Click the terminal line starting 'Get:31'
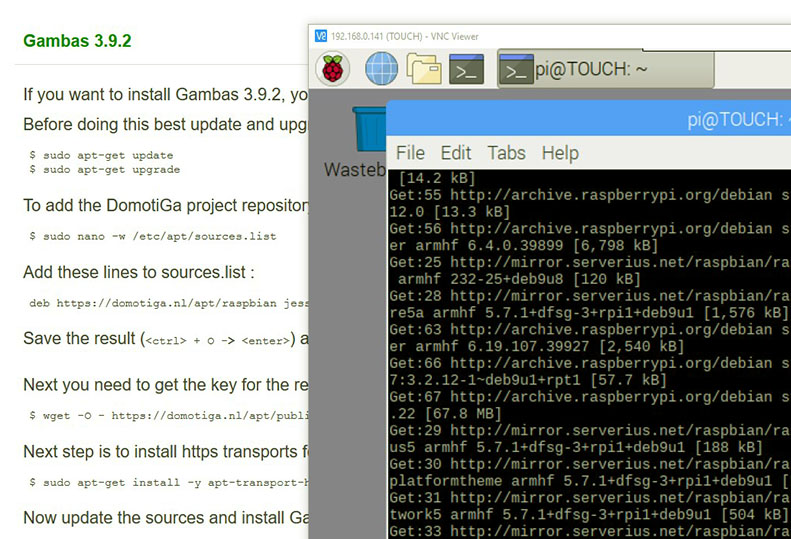The width and height of the screenshot is (791, 539). click(x=590, y=498)
